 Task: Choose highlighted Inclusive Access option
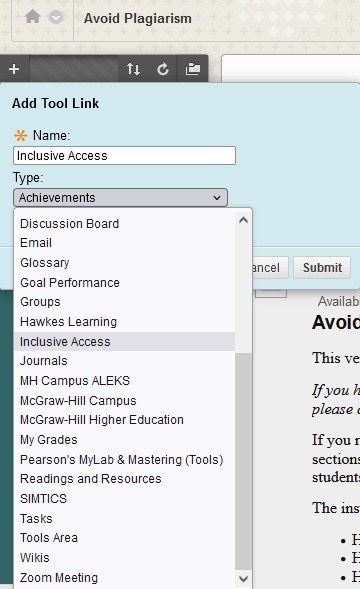point(124,341)
